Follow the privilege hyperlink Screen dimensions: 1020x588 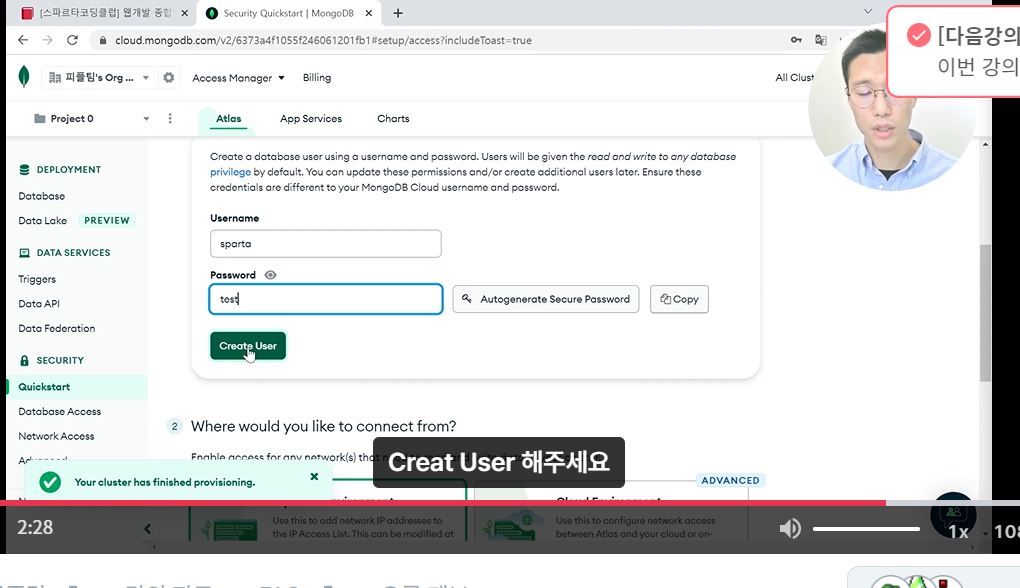230,172
